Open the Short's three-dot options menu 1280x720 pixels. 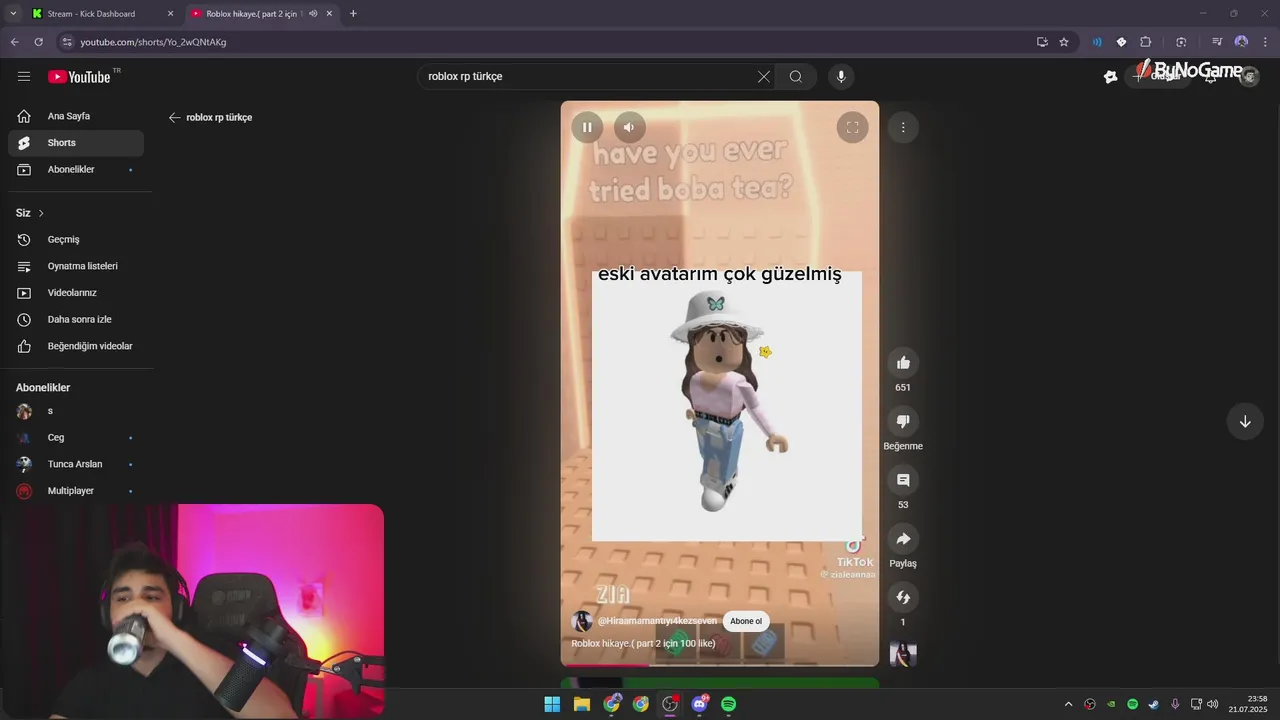[903, 127]
